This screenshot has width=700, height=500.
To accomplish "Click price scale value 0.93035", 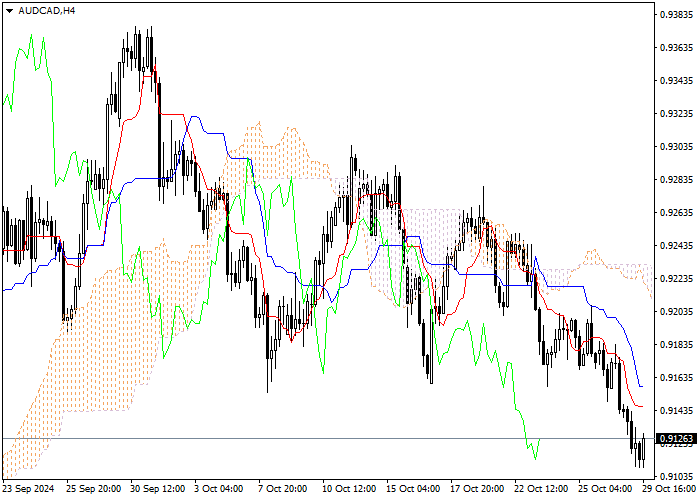I will coord(676,146).
